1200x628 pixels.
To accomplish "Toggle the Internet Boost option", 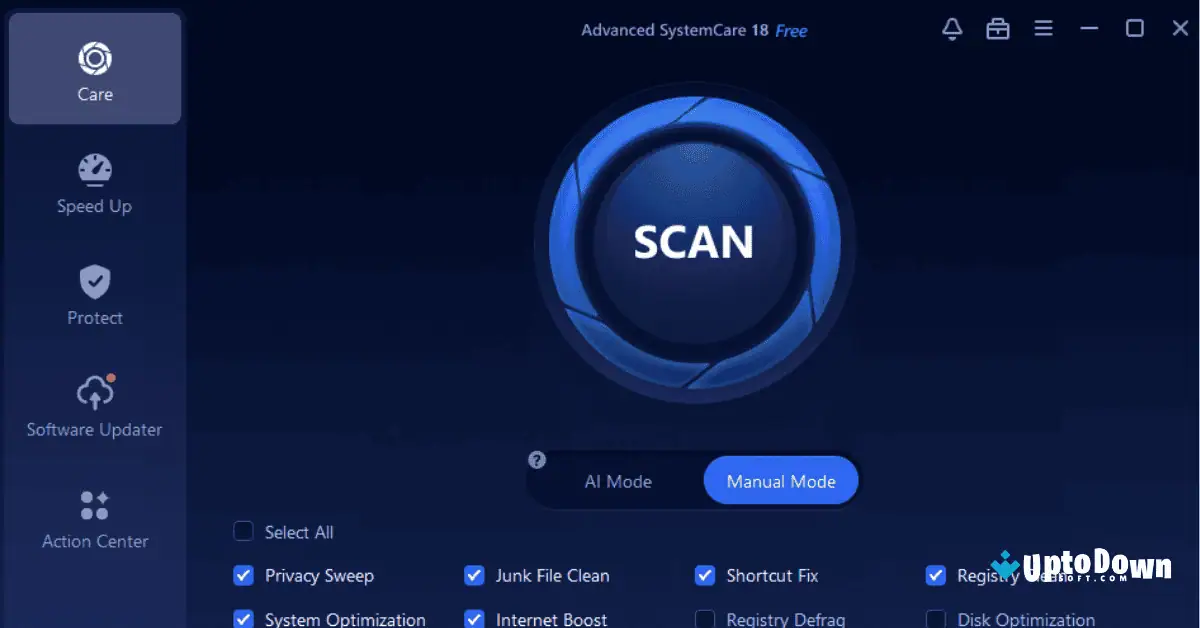I will (474, 620).
